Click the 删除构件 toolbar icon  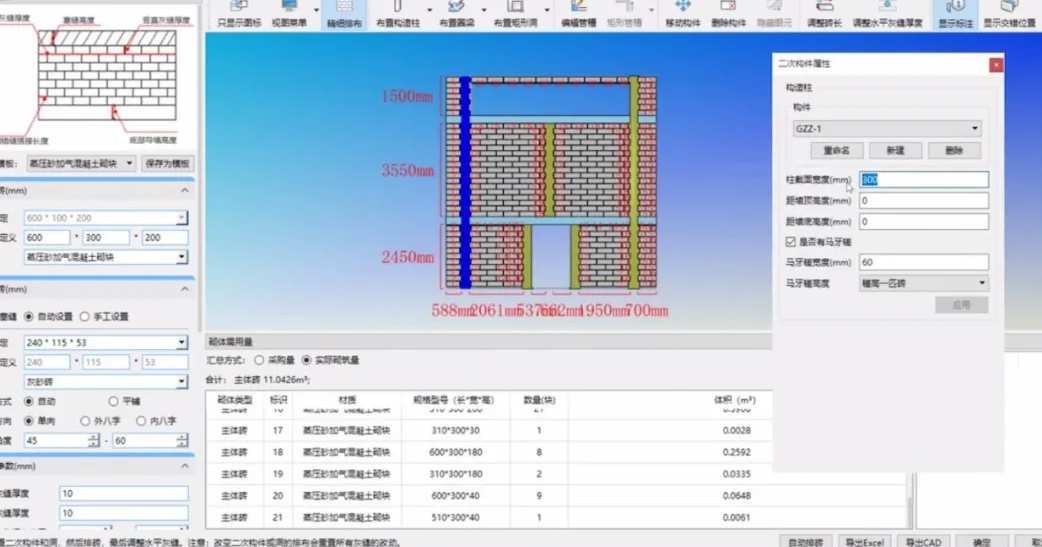coord(728,14)
